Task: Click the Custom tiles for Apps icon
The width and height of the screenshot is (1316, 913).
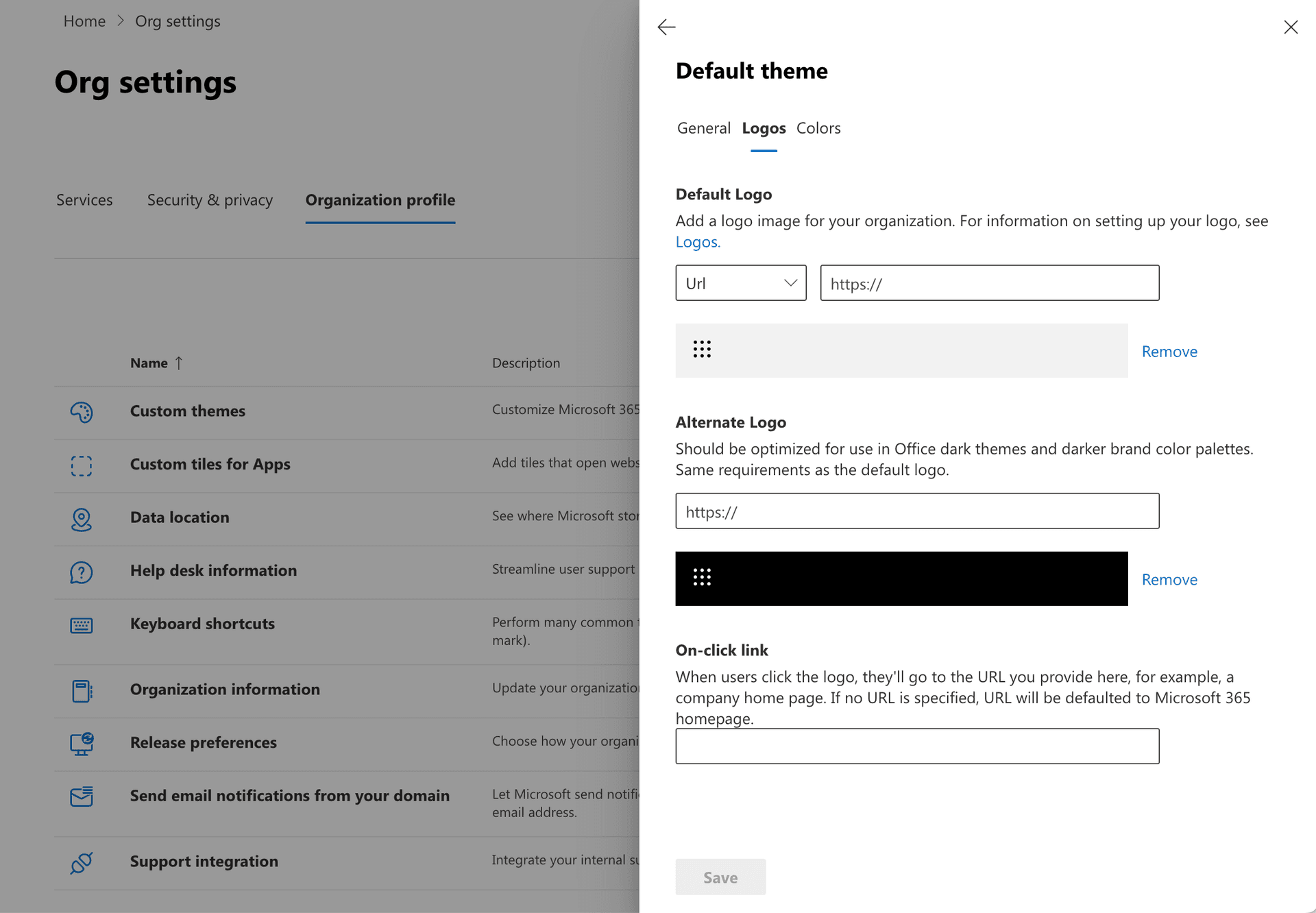Action: [x=81, y=465]
